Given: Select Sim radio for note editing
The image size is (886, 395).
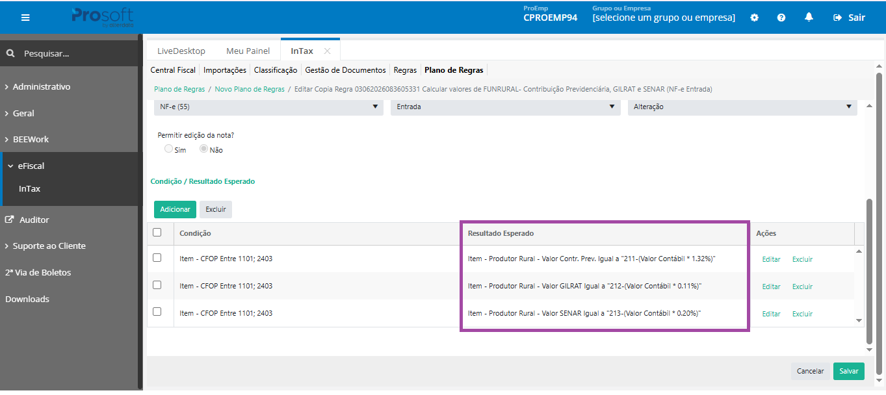Looking at the screenshot, I should (x=168, y=149).
